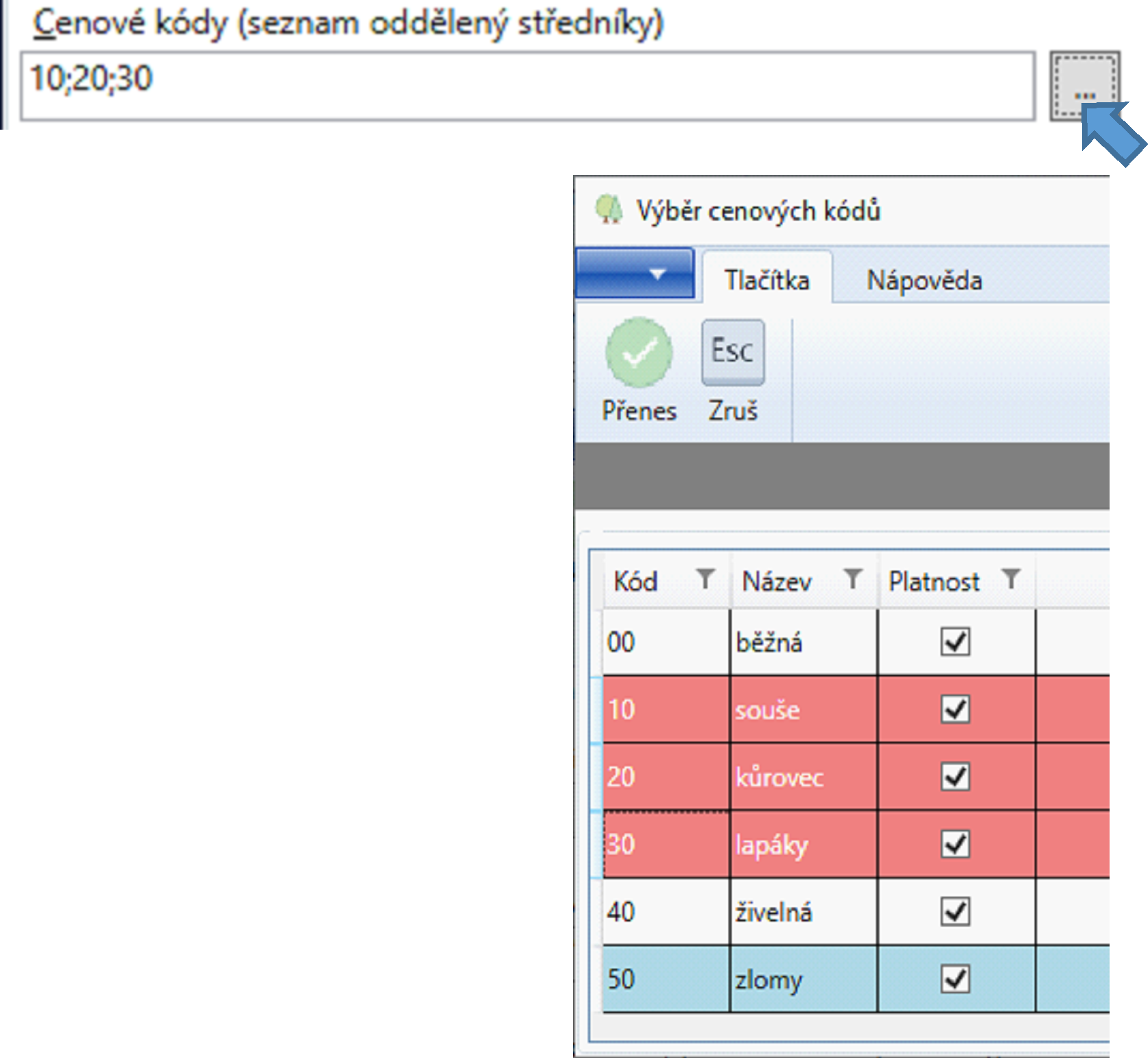Uncheck Platnost checkbox for kůrovec row
This screenshot has height=1058, width=1148.
pos(954,777)
